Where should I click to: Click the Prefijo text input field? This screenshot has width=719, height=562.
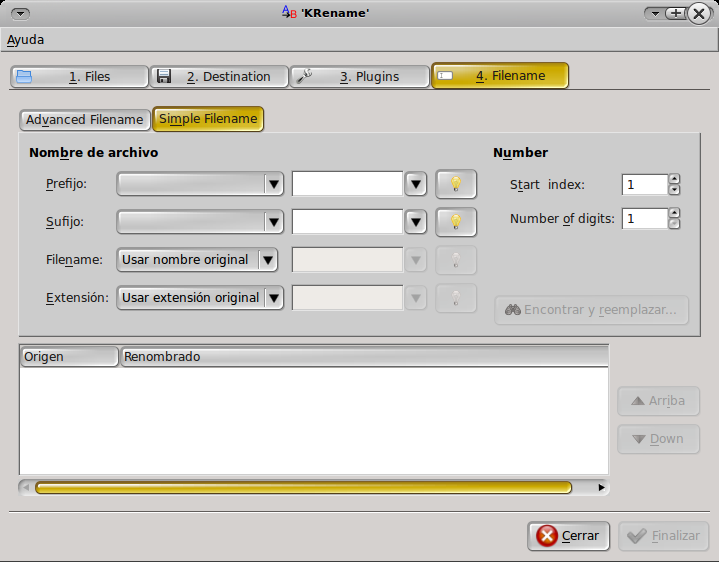pyautogui.click(x=347, y=184)
